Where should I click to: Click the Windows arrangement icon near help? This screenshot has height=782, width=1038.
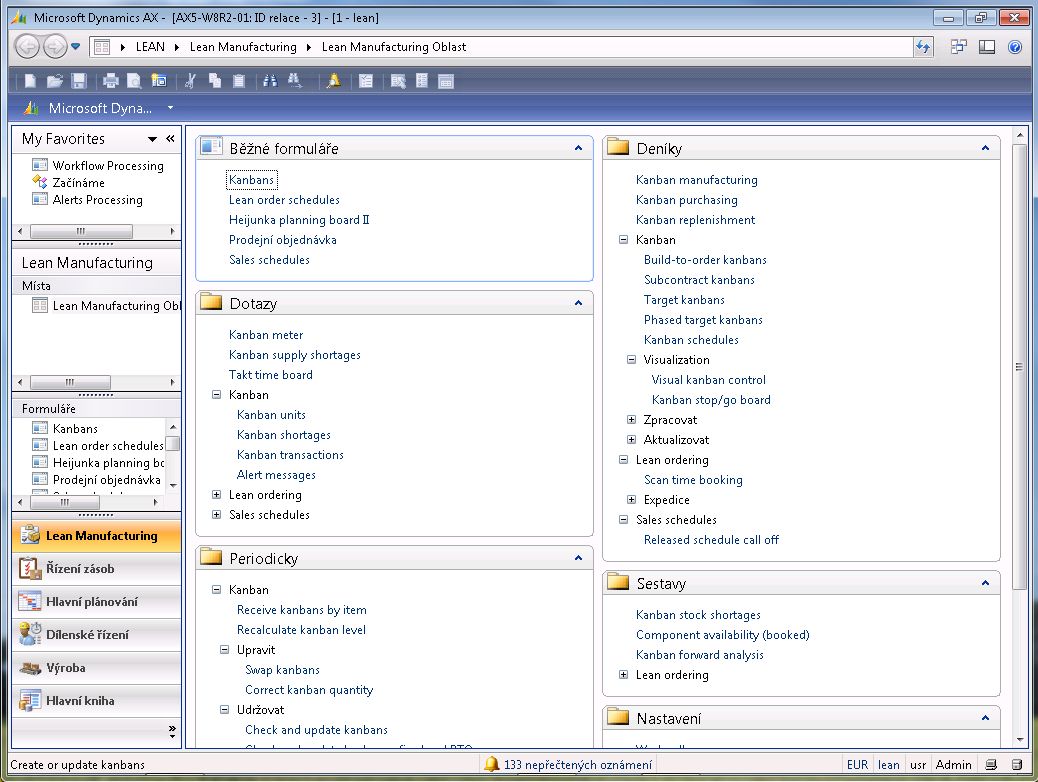(x=958, y=46)
